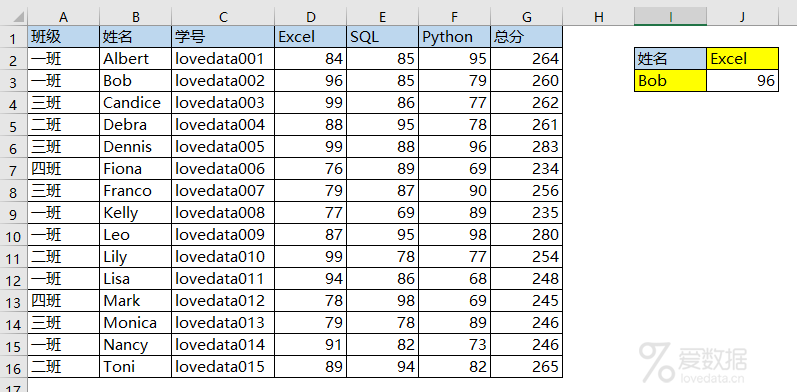Click the 姓名 header cell in column B

[136, 37]
